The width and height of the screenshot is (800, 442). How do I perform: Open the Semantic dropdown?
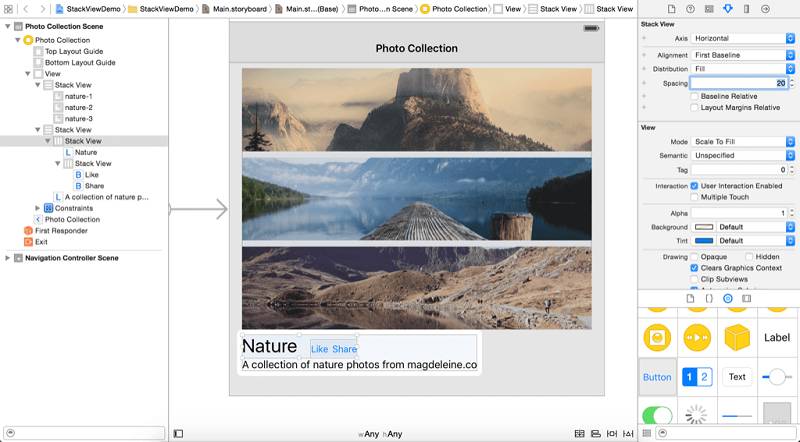click(x=743, y=155)
